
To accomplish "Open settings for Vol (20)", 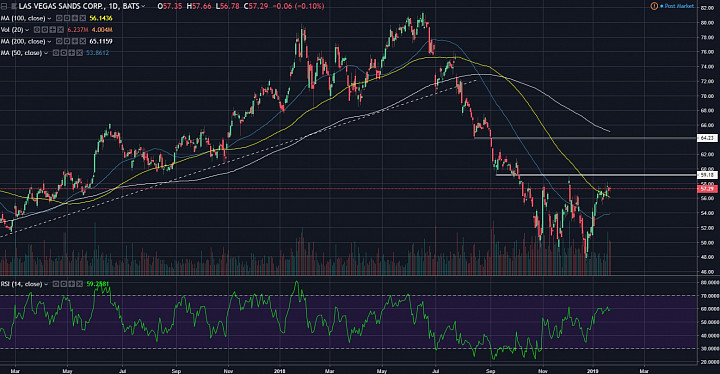I will coord(45,29).
